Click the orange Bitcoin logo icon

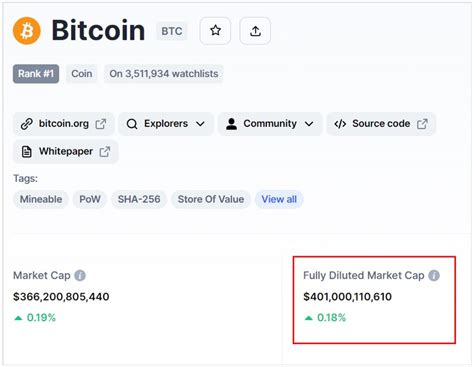(x=27, y=31)
